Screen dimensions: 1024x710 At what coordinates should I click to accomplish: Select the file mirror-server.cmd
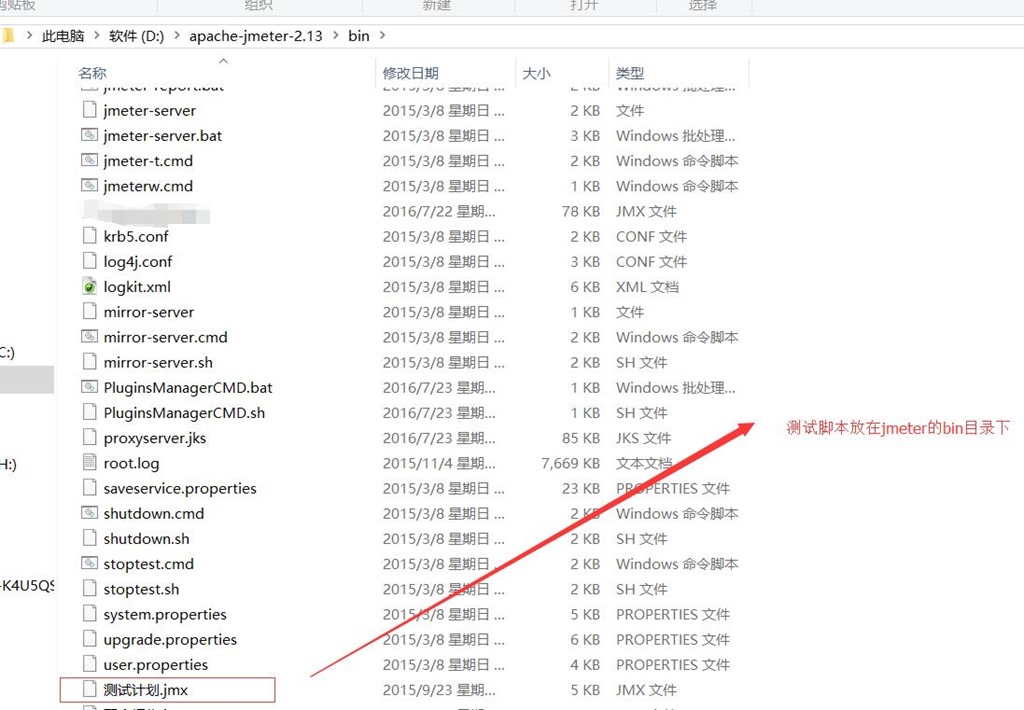[x=165, y=337]
